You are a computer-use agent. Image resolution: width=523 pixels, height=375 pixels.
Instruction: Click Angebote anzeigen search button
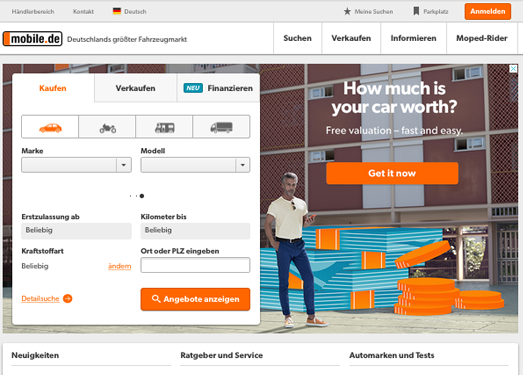[x=195, y=299]
